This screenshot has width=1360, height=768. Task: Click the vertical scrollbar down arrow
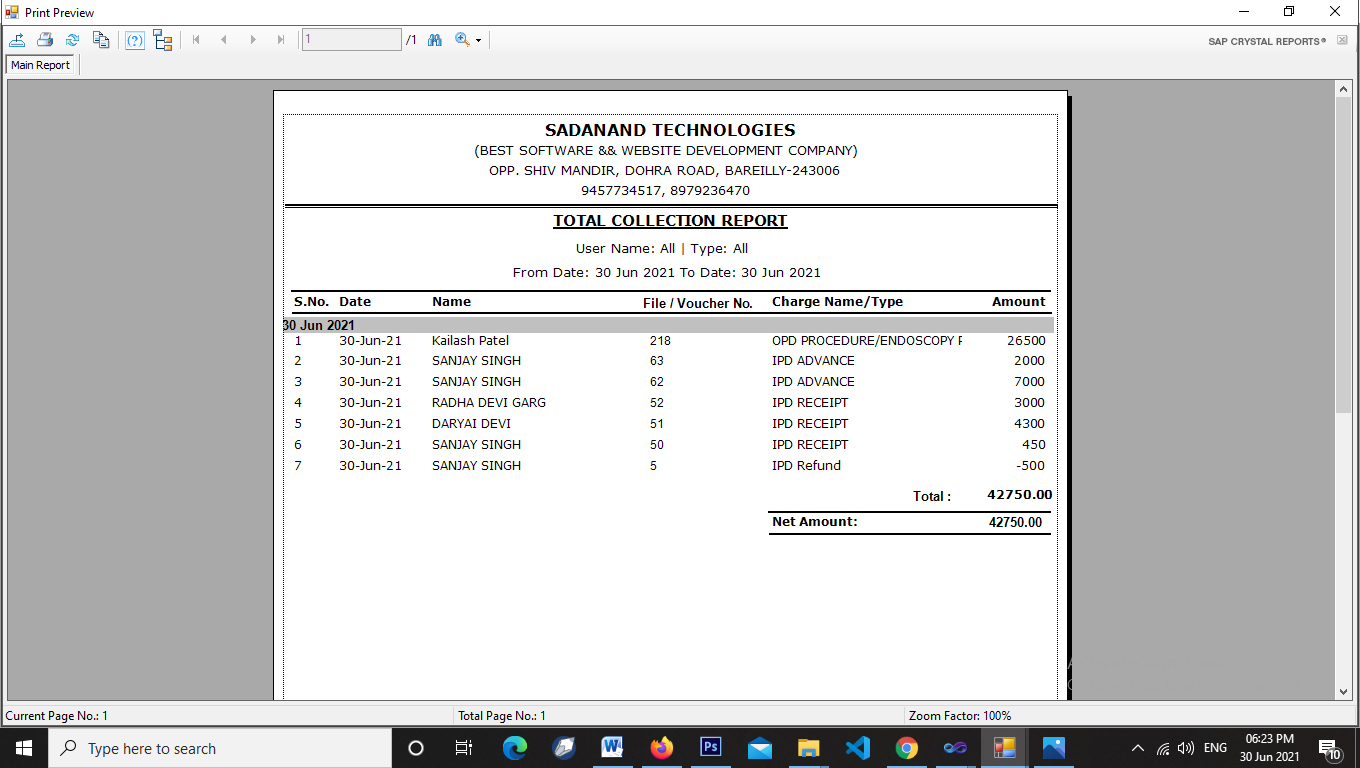1343,691
